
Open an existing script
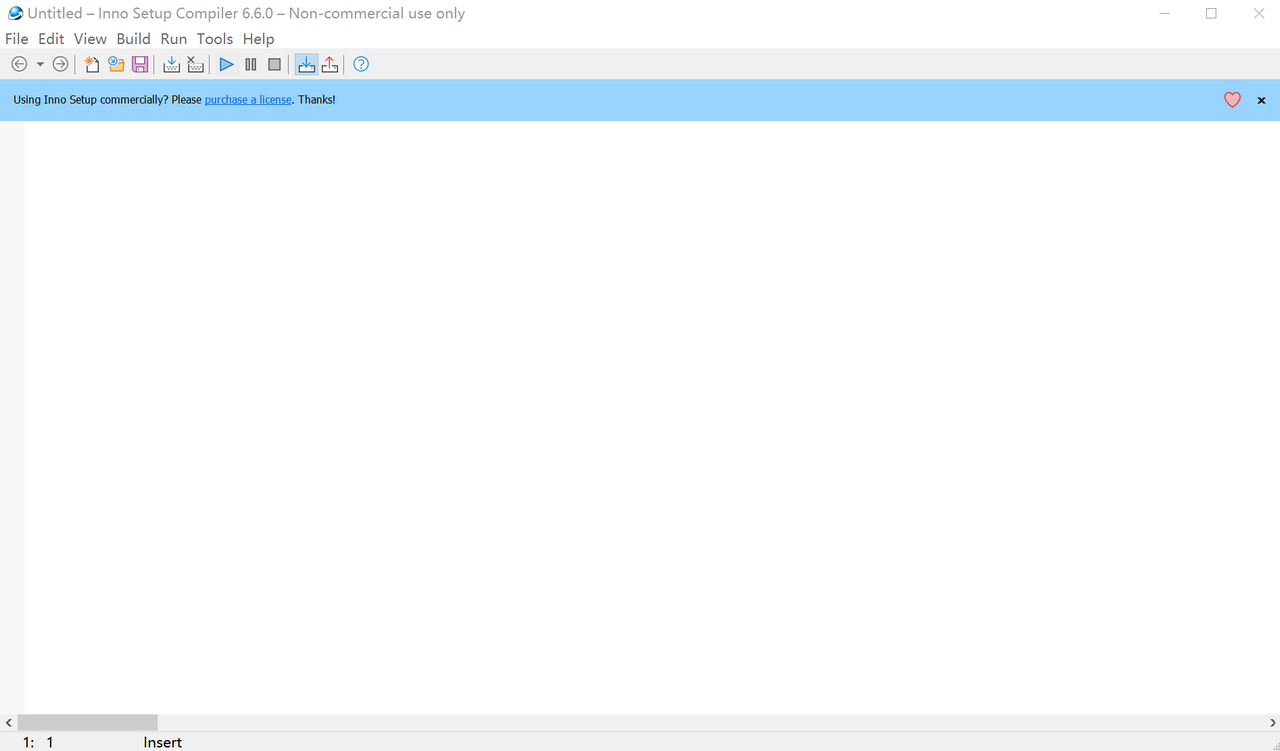pos(116,64)
